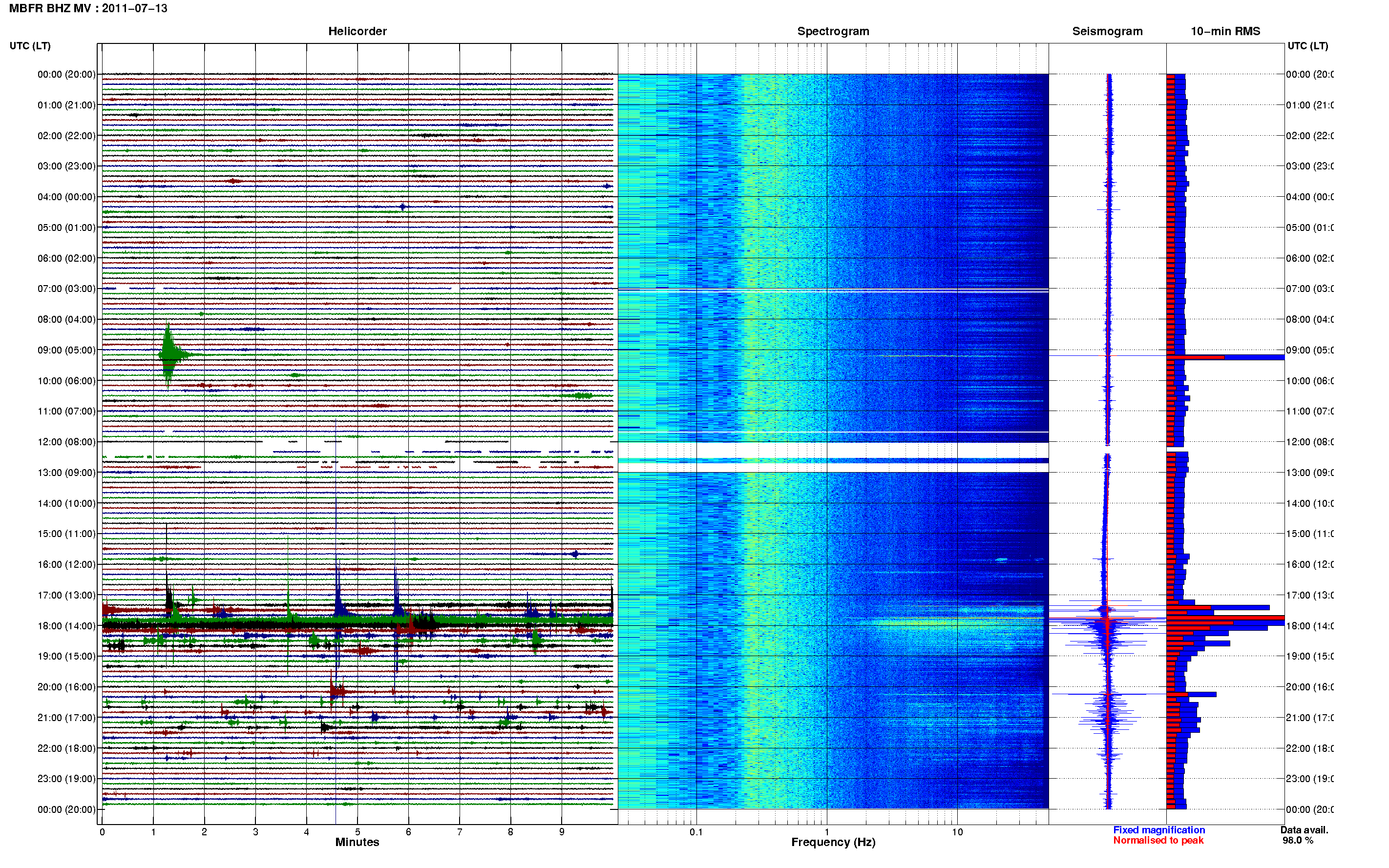Select the 'Spectrogram' panel heading

click(x=833, y=32)
